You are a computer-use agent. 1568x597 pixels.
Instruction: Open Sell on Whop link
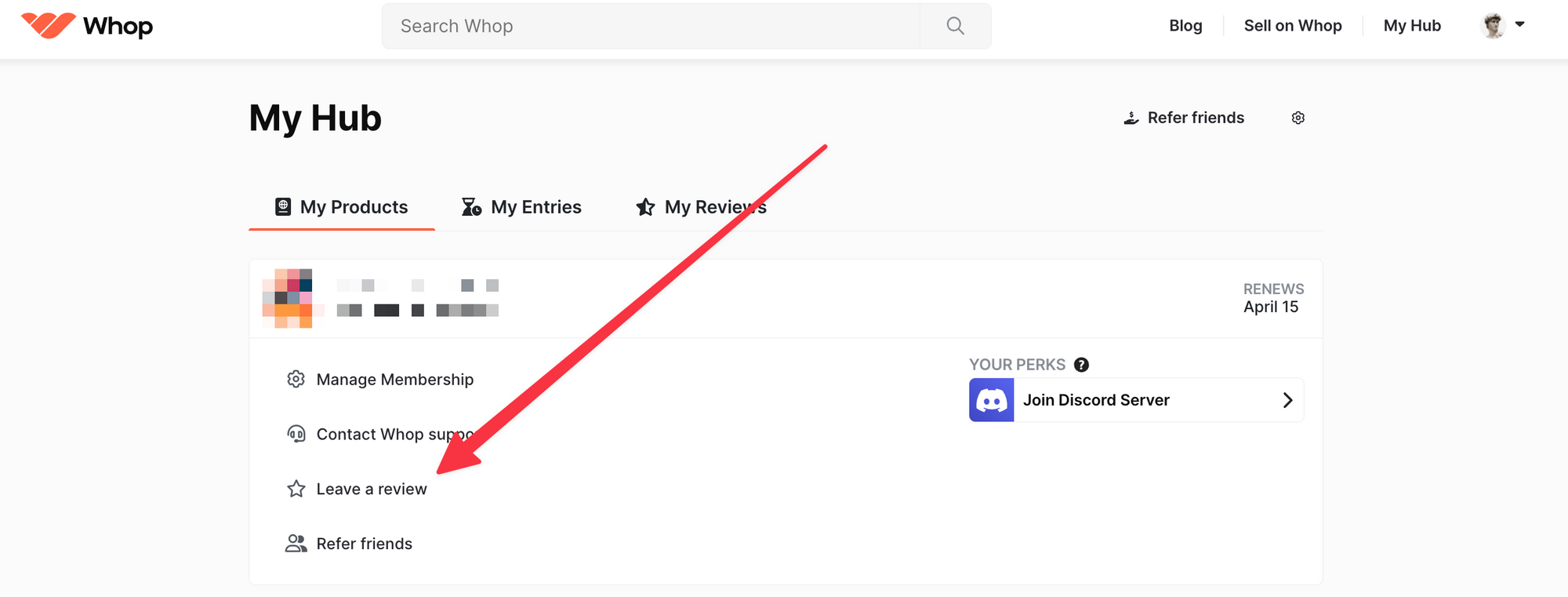pyautogui.click(x=1293, y=26)
